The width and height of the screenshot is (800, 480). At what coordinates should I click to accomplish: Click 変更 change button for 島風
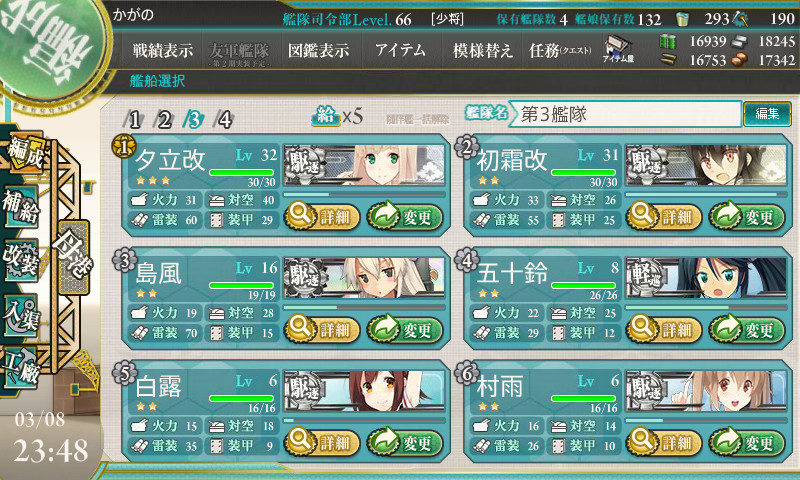[405, 330]
